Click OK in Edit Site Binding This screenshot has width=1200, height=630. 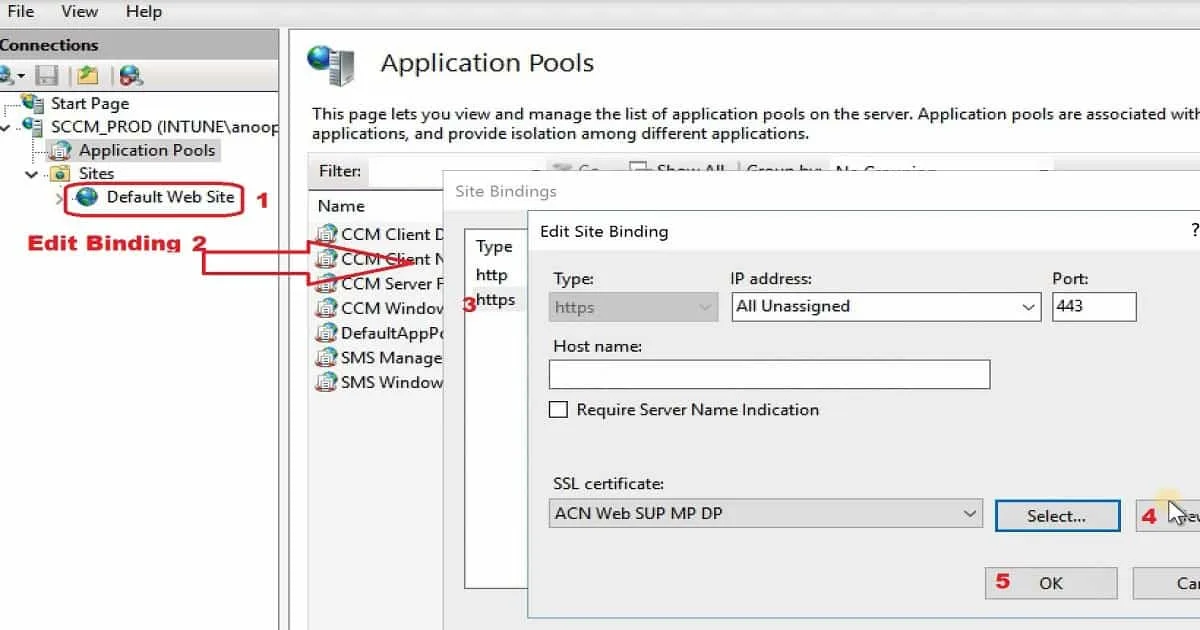tap(1050, 583)
